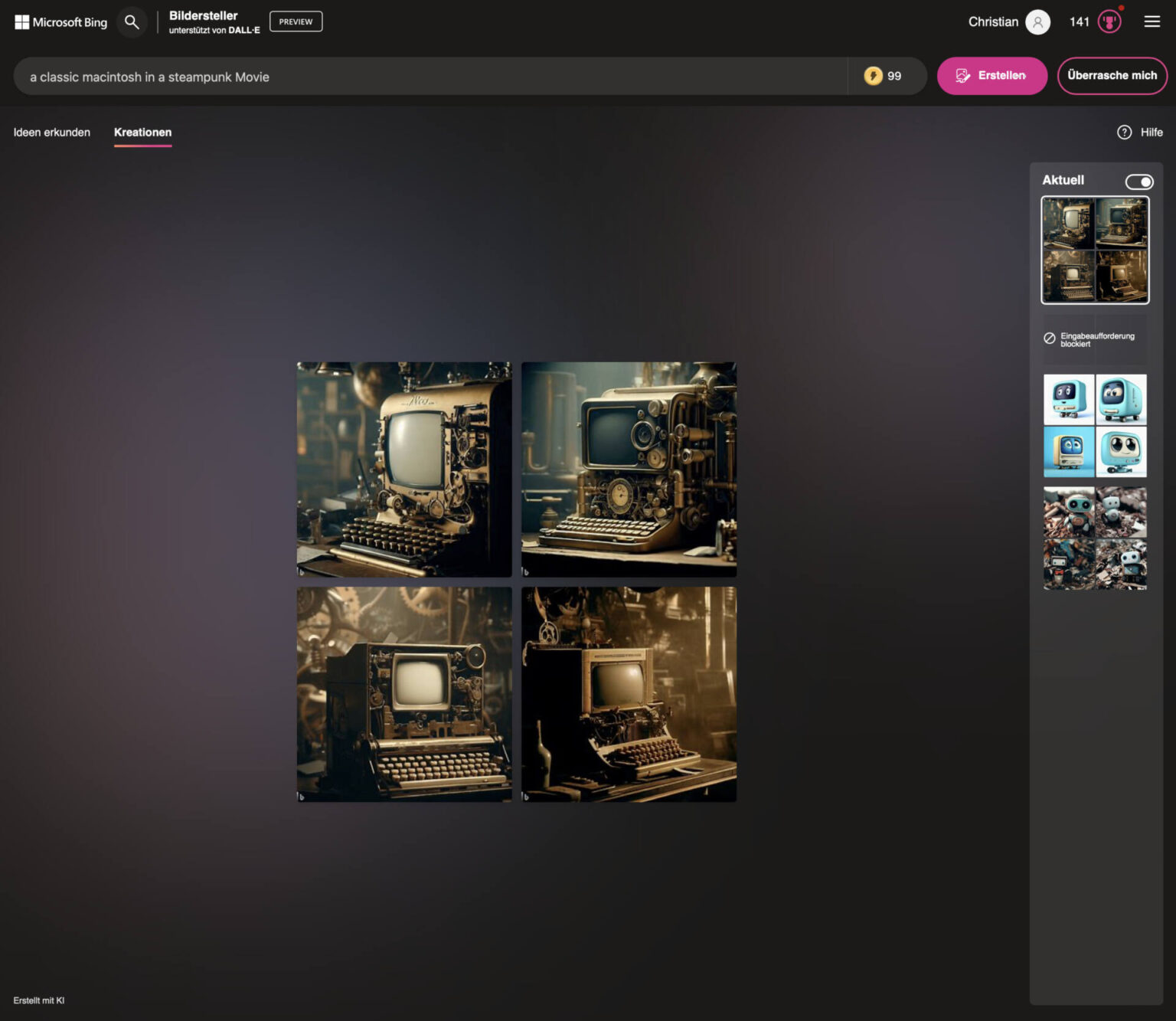Screen dimensions: 1176x1021
Task: Select the steampunk creations set in Aktuell panel
Action: tap(1095, 250)
